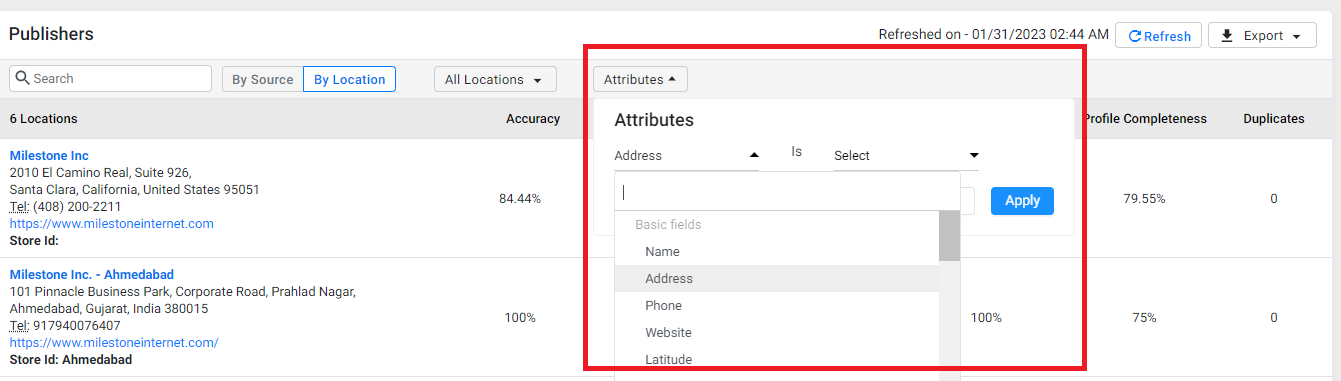Click the Apply button

coord(1022,200)
